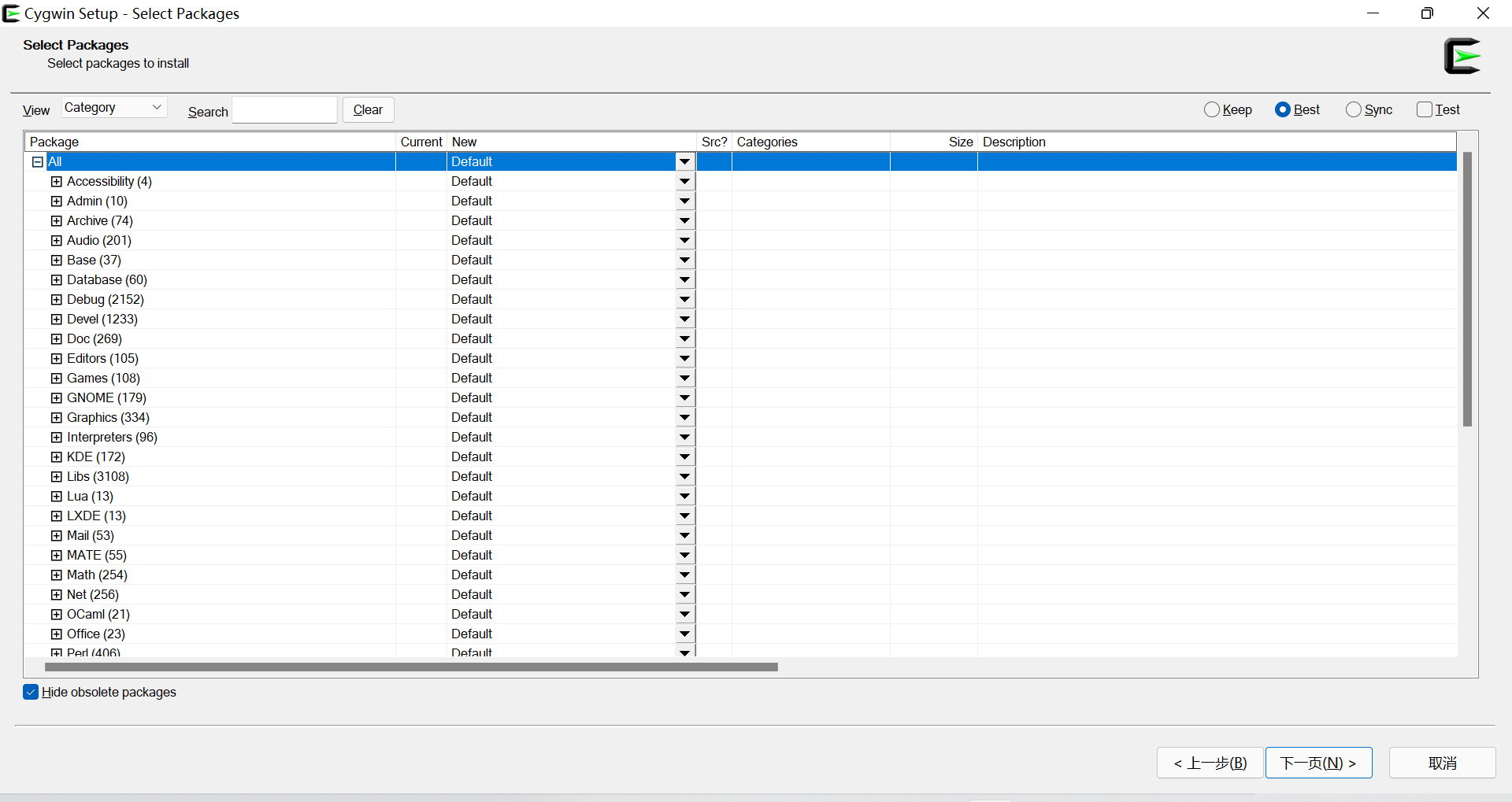
Task: Click the Size column header
Action: click(934, 142)
